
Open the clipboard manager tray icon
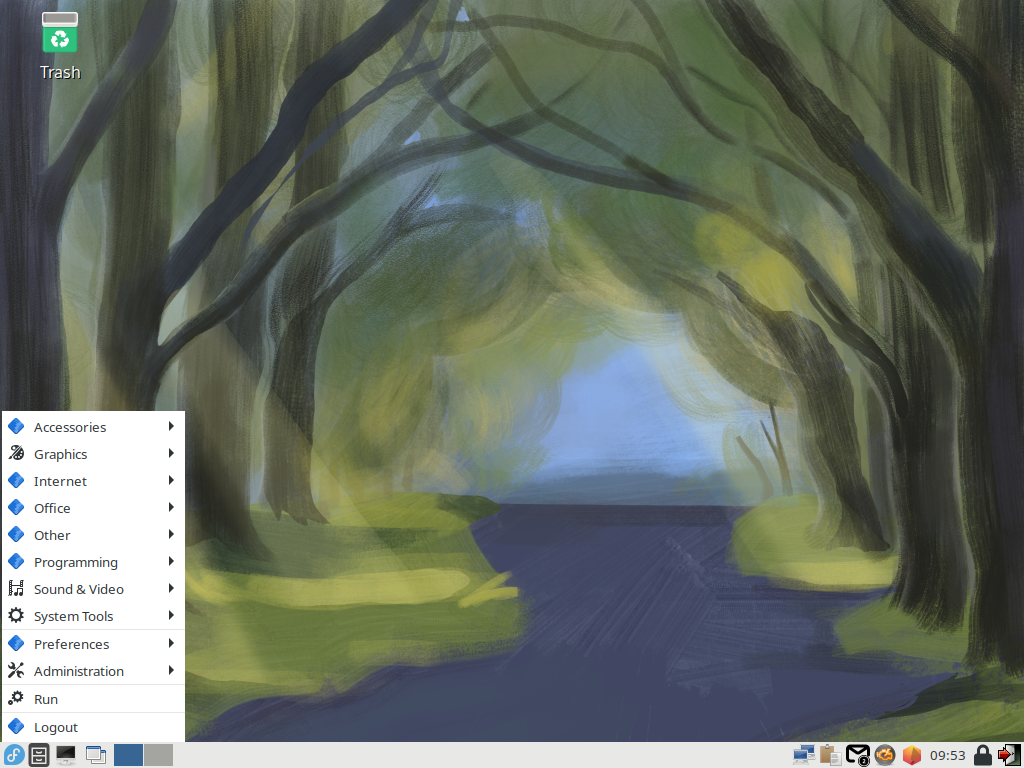tap(831, 755)
